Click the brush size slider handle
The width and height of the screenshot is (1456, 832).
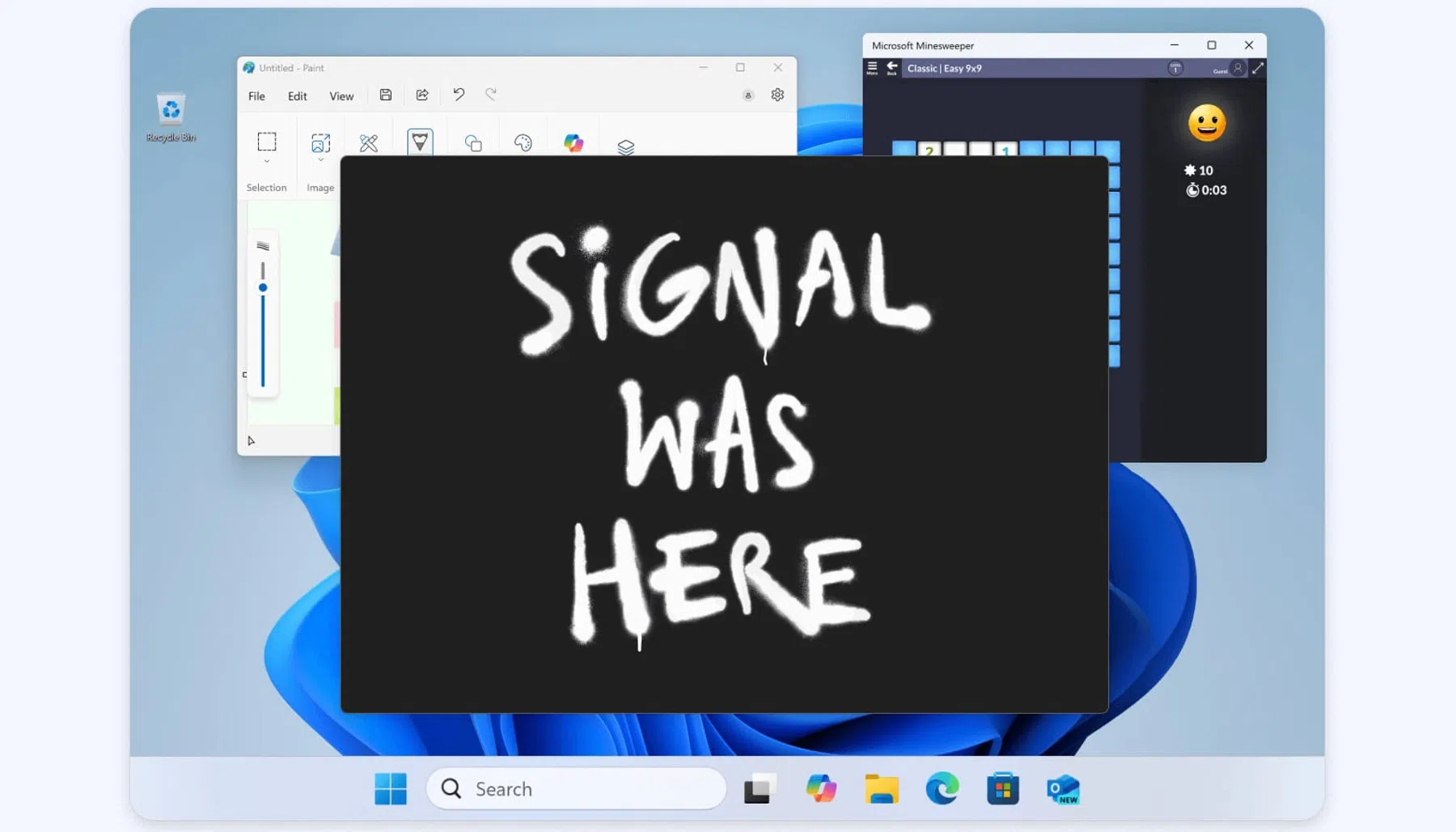click(x=263, y=287)
